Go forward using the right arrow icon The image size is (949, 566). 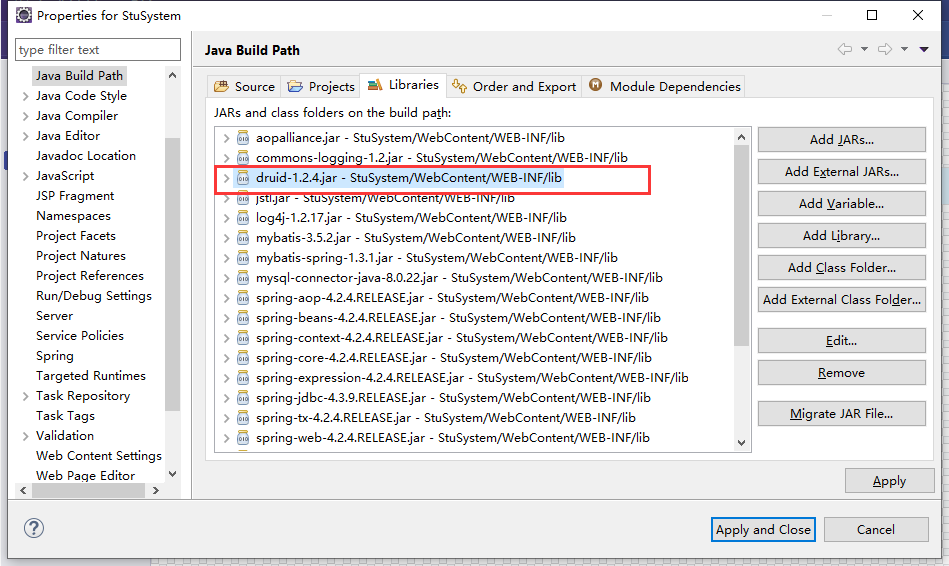click(x=885, y=49)
